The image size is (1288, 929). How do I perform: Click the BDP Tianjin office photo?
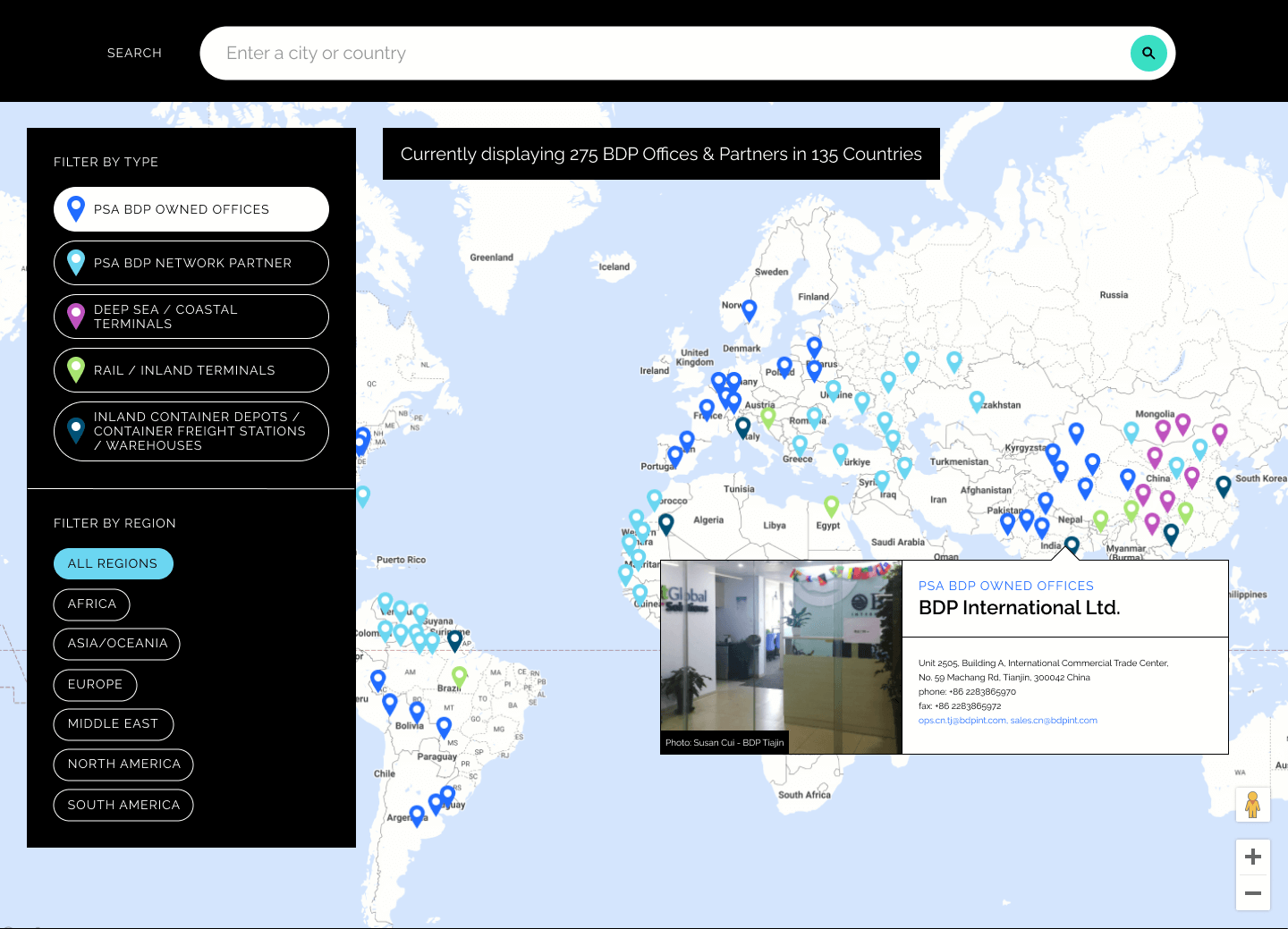tap(781, 657)
